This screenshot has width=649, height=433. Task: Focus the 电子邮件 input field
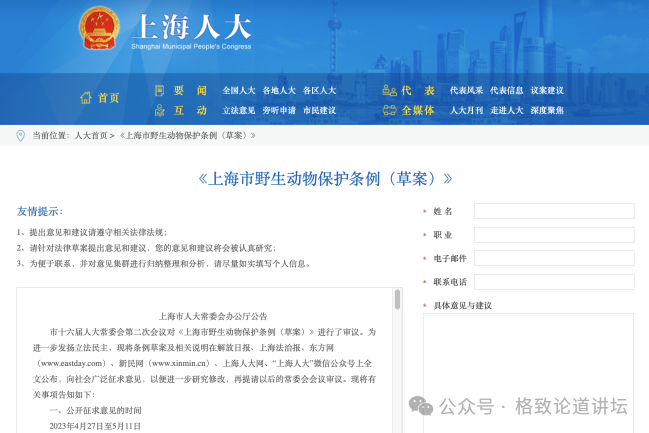(x=554, y=258)
